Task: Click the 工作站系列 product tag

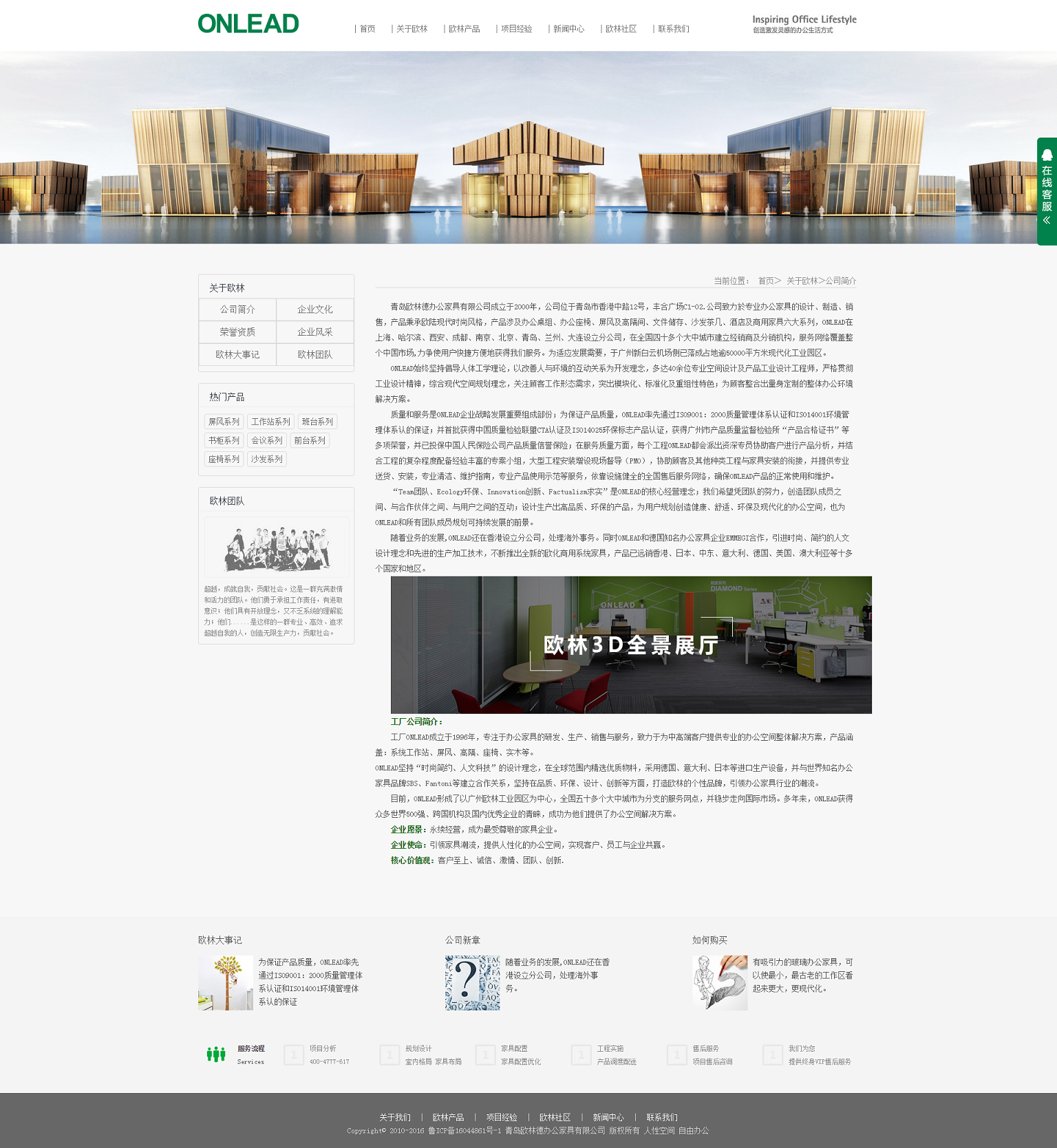Action: (x=270, y=422)
